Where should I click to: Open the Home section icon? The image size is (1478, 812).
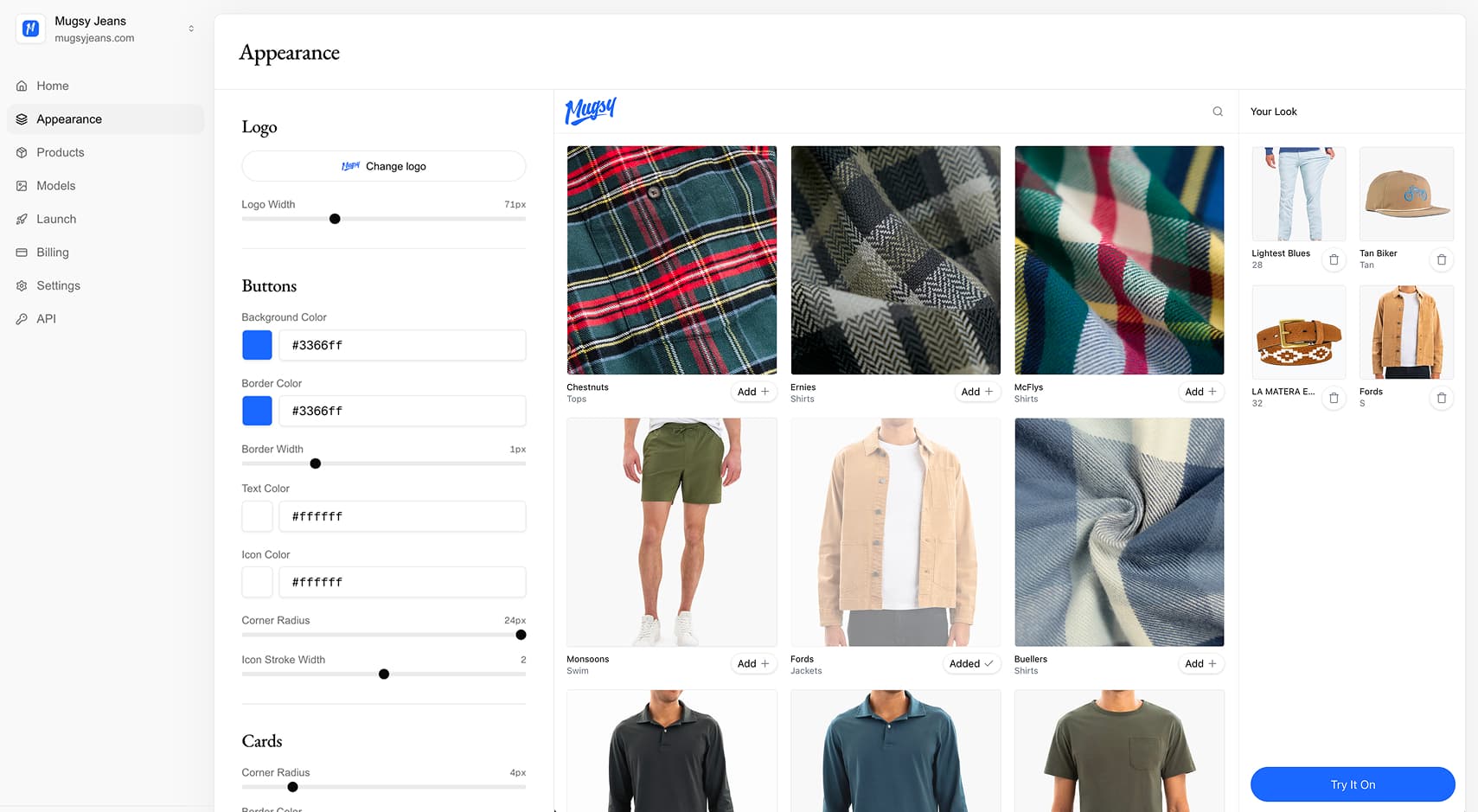21,86
